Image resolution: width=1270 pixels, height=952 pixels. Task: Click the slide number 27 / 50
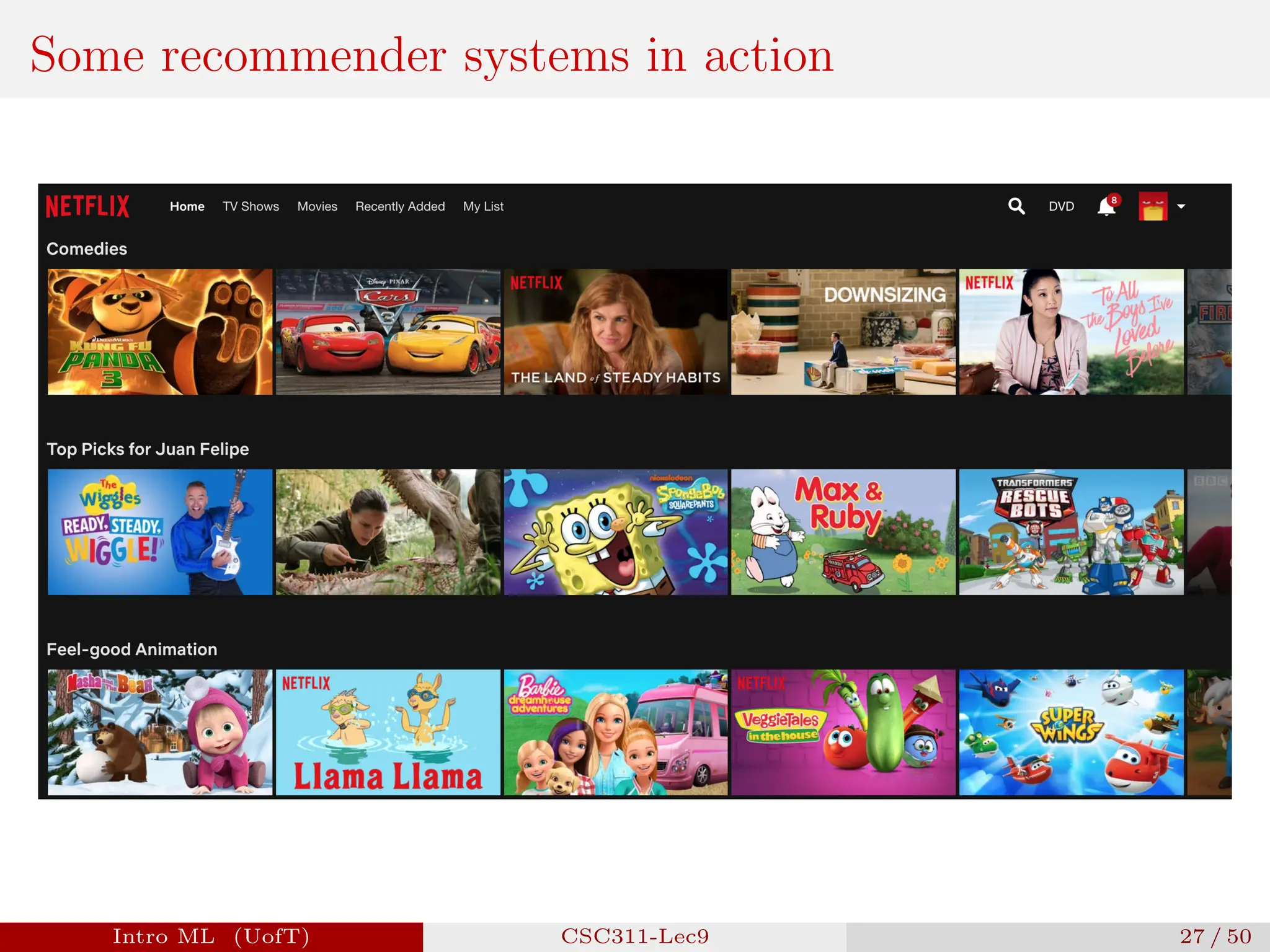click(1215, 937)
